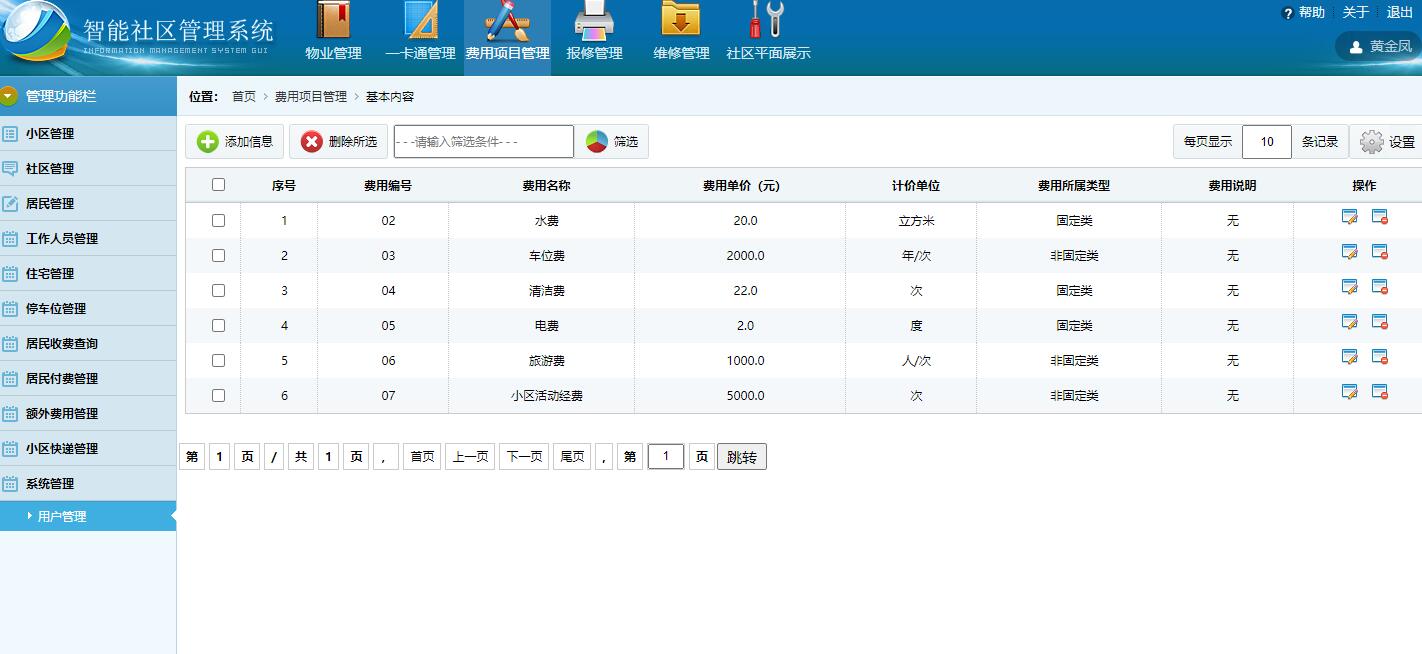This screenshot has height=654, width=1422.
Task: Select the 旅游费 row checkbox
Action: pyautogui.click(x=217, y=361)
